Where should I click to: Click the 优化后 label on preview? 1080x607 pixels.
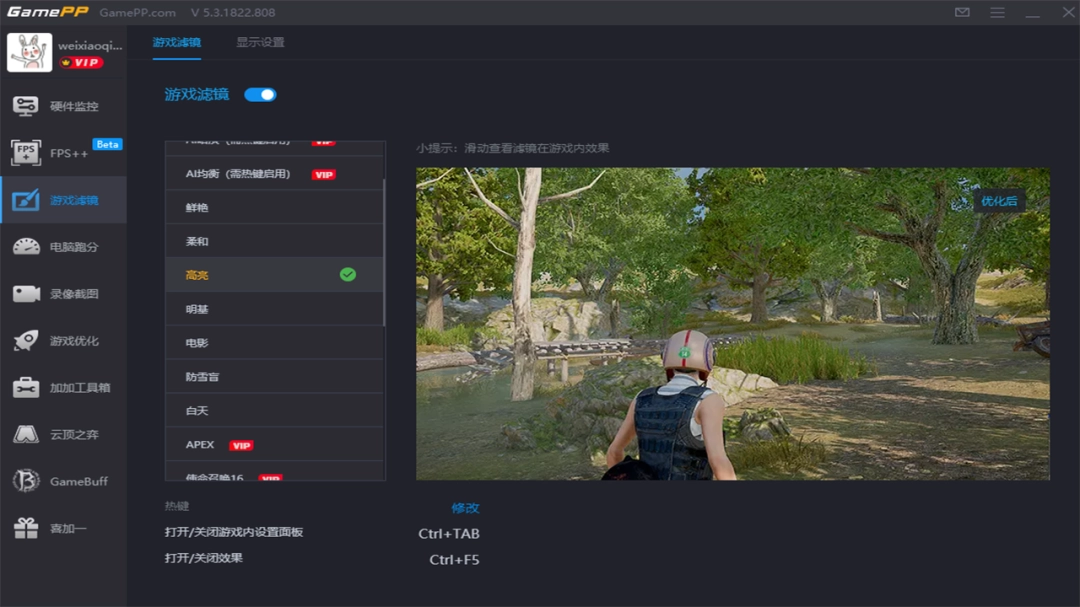998,201
